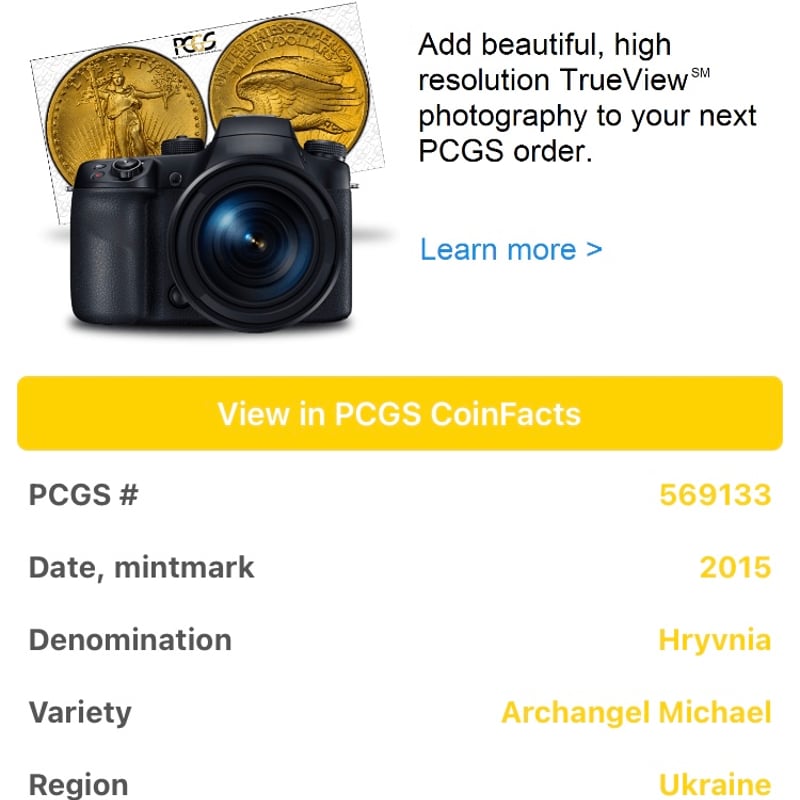
Task: Click the Denomination row label
Action: (x=130, y=639)
